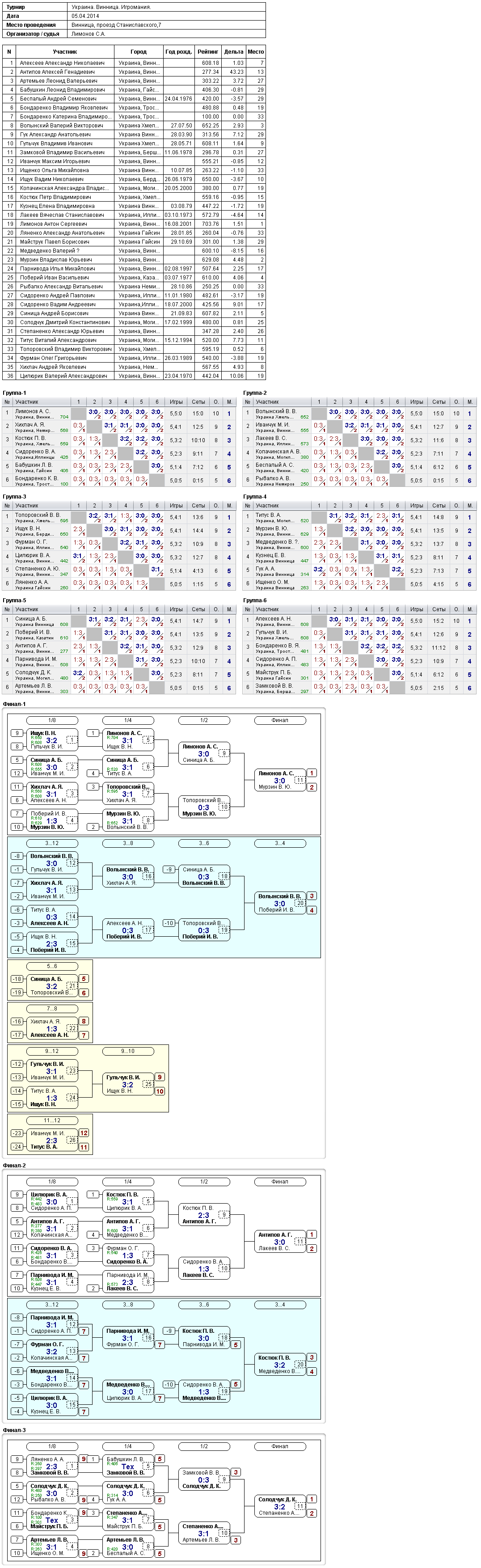This screenshot has width=481, height=1568.
Task: Click the Год рожд. column header
Action: coord(178,52)
